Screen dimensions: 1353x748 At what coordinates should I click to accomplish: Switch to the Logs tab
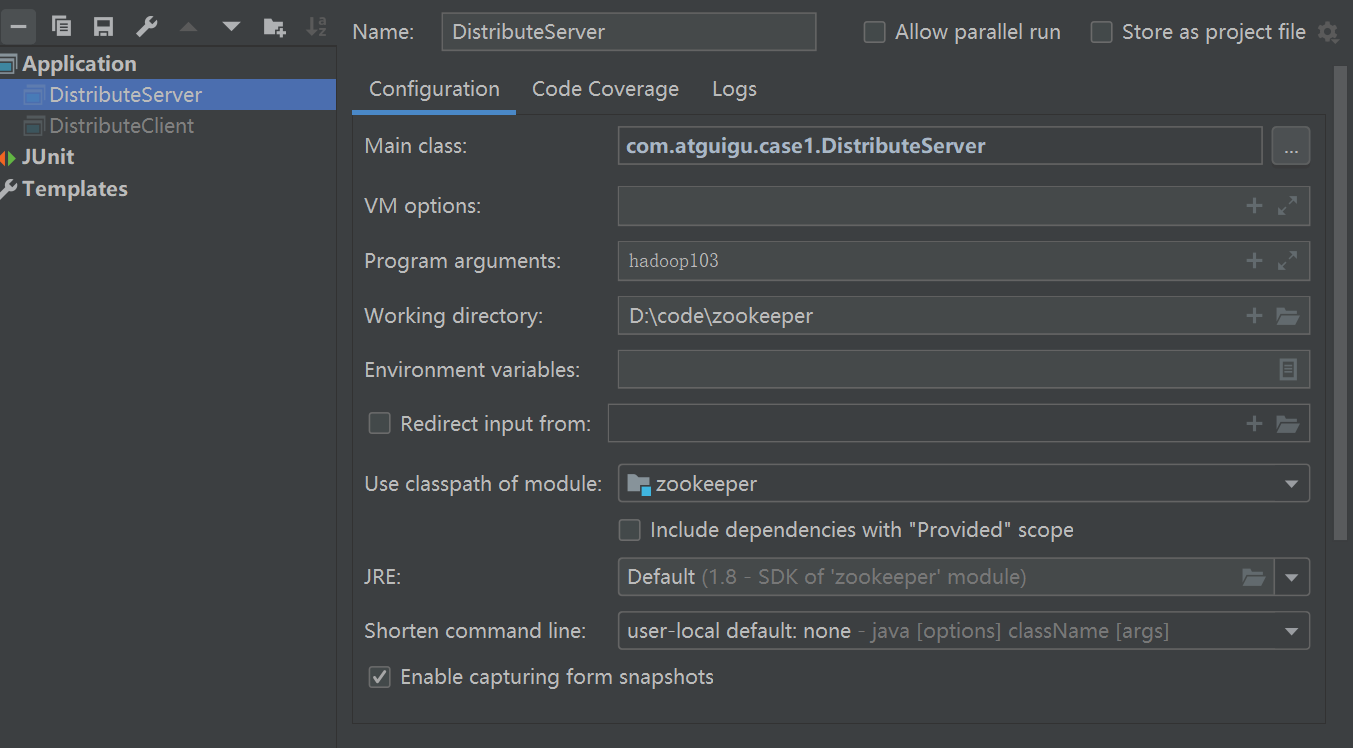[x=734, y=89]
